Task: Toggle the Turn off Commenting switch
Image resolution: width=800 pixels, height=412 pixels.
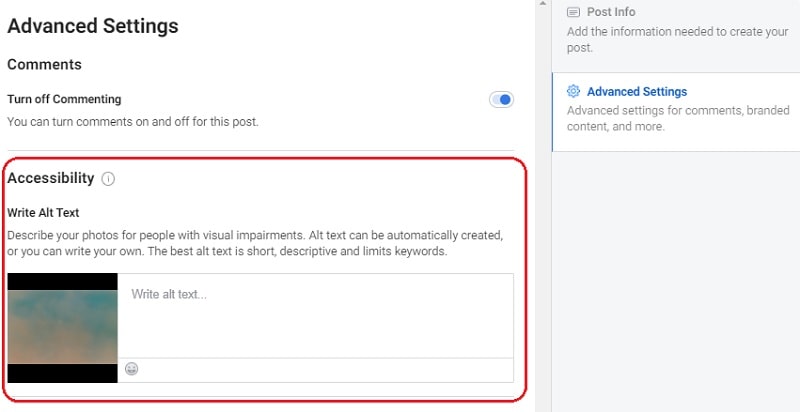Action: [501, 100]
